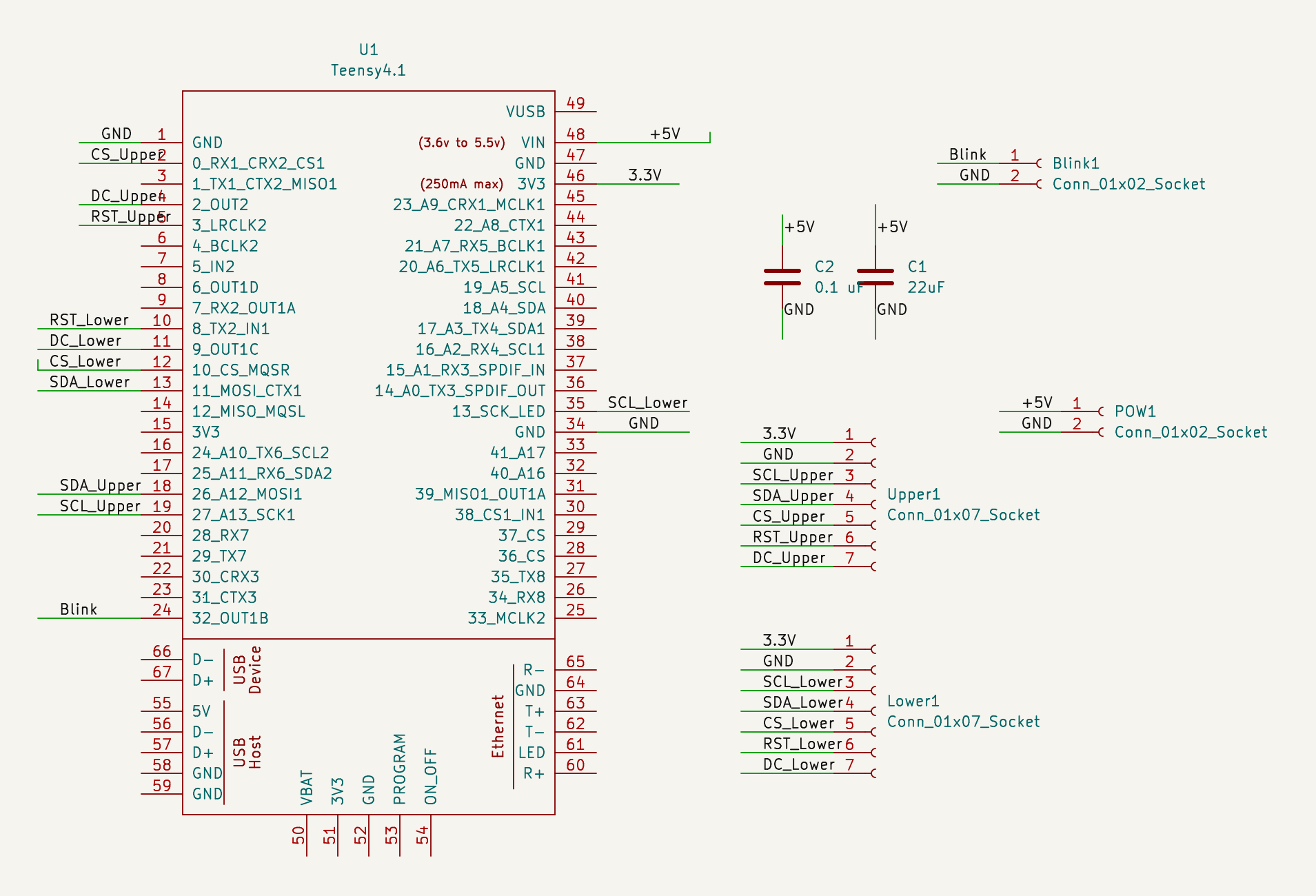Screen dimensions: 1316x896
Task: Select CS_Lower label on Lower1 connector
Action: coord(799,723)
